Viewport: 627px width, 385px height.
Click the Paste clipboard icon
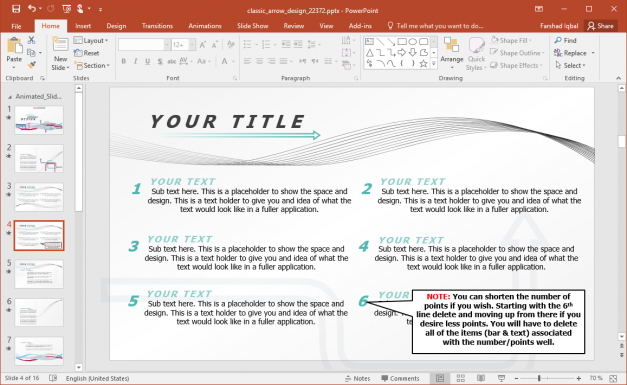pos(14,46)
